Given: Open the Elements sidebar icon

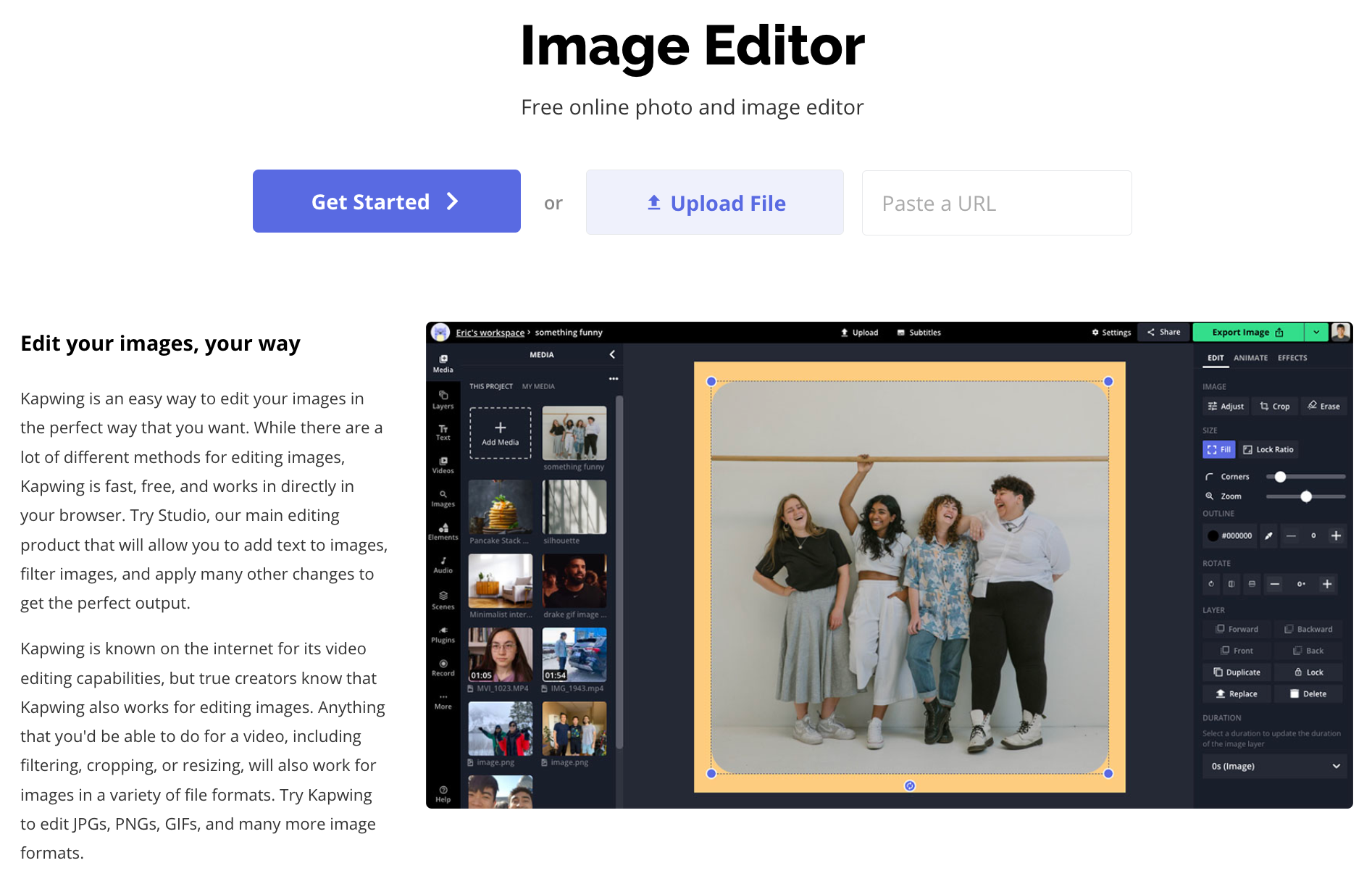Looking at the screenshot, I should pos(443,531).
